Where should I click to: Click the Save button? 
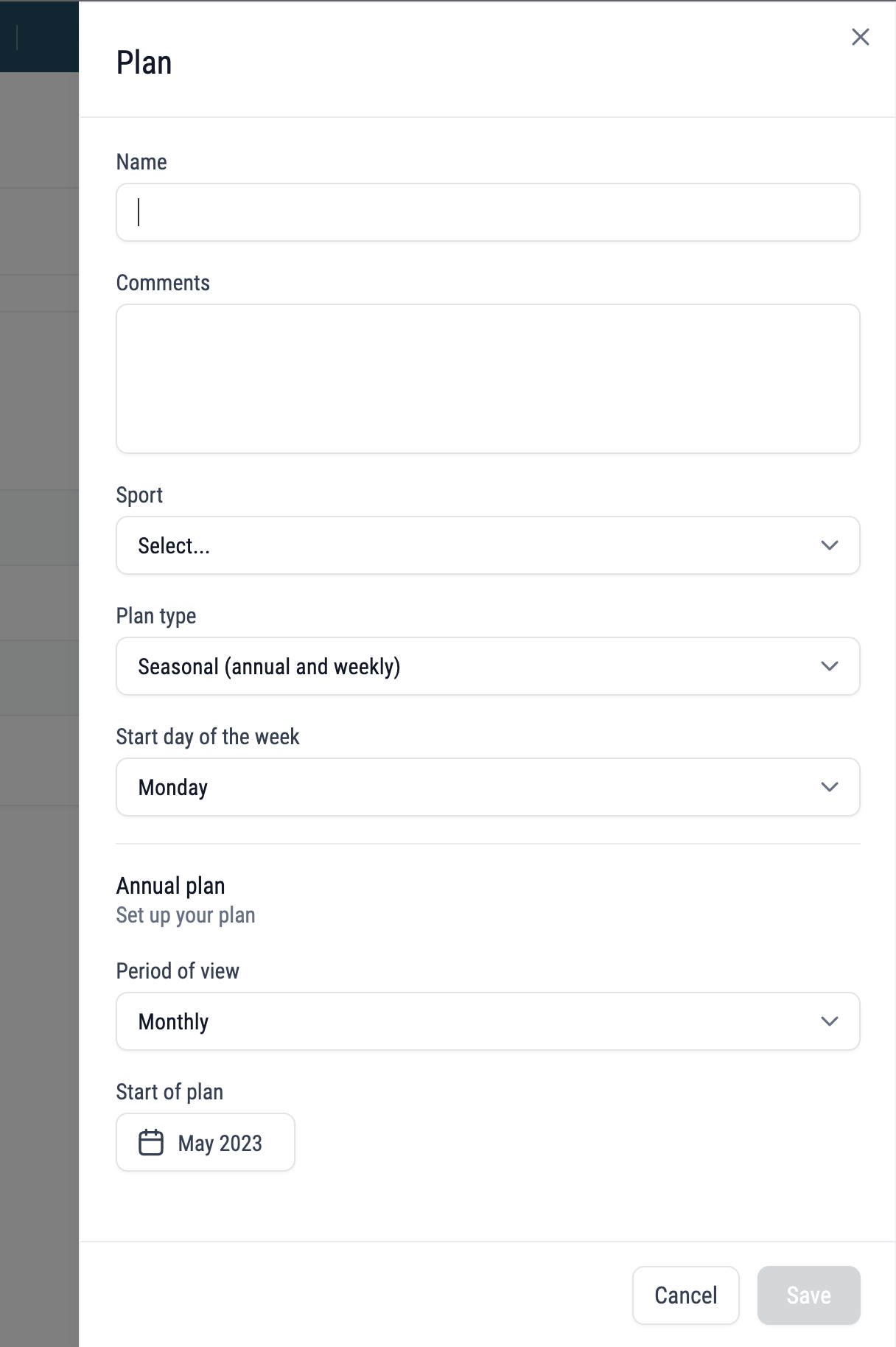pyautogui.click(x=808, y=1295)
